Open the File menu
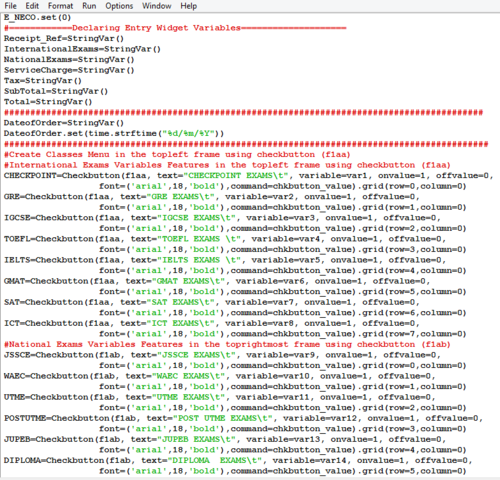 (10, 6)
